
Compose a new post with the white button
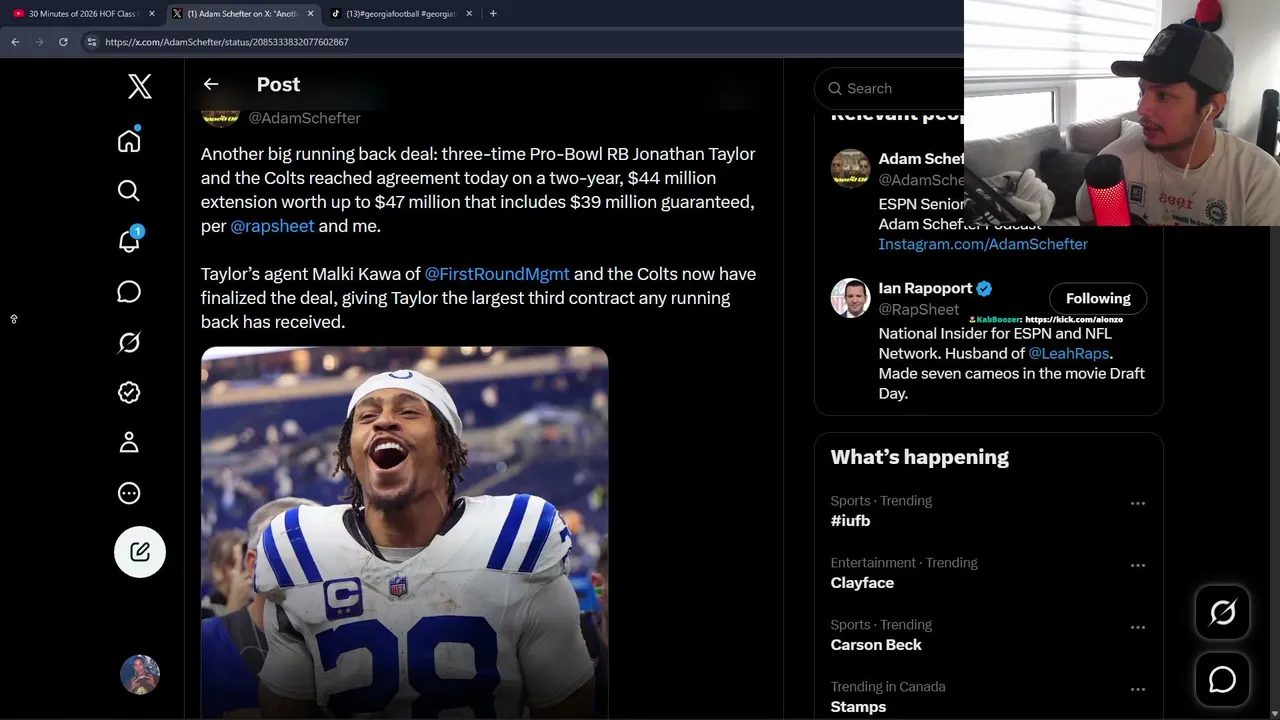[x=140, y=552]
